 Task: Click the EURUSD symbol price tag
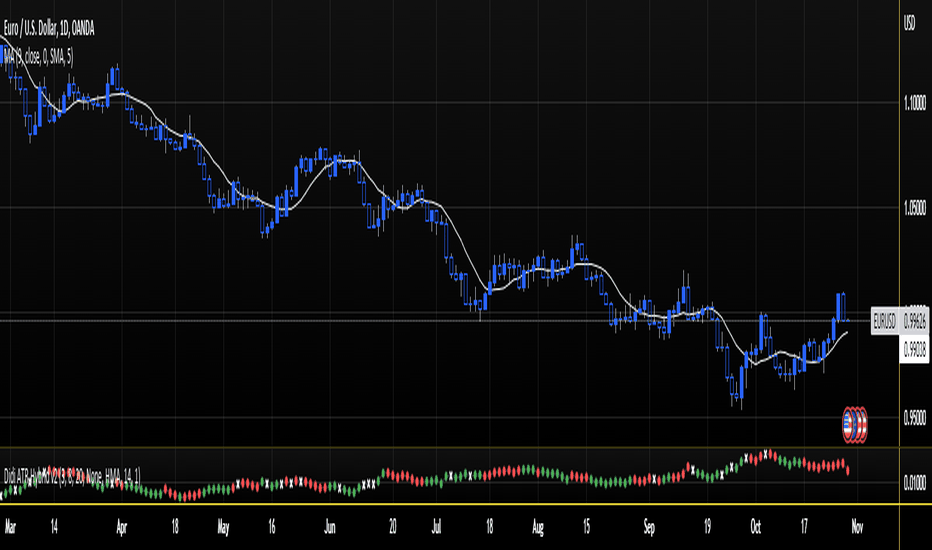click(884, 322)
